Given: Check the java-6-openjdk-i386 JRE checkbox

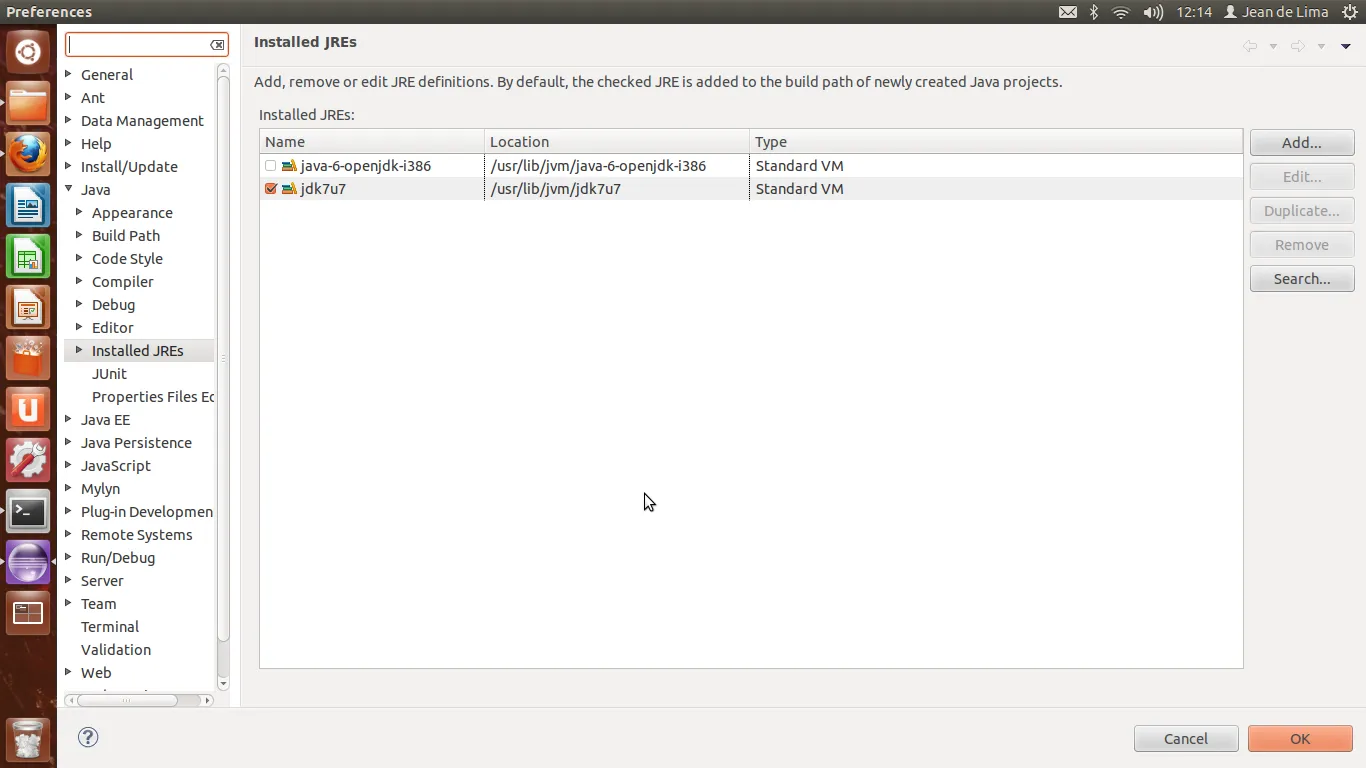Looking at the screenshot, I should coord(271,166).
